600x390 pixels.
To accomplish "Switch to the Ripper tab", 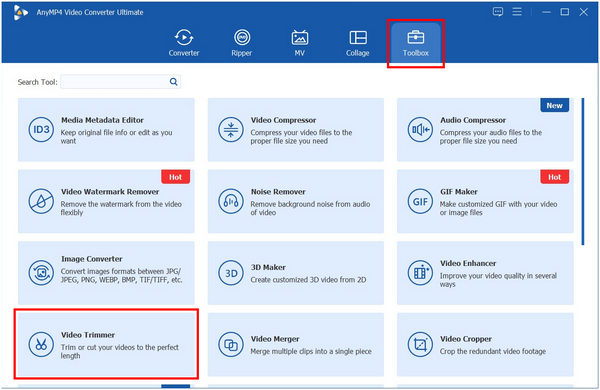I will [x=241, y=43].
